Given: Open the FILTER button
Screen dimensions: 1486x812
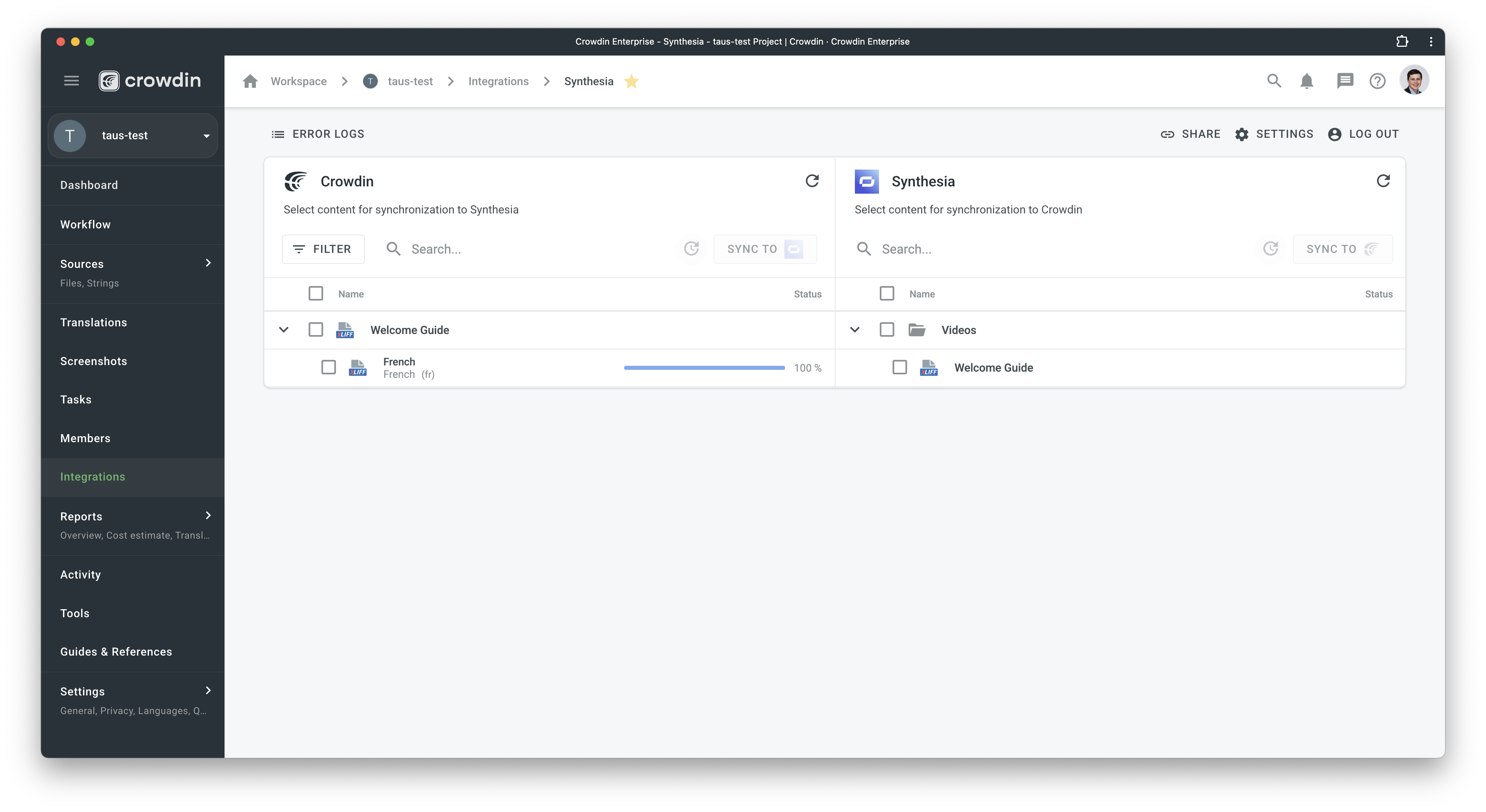Looking at the screenshot, I should (x=323, y=249).
